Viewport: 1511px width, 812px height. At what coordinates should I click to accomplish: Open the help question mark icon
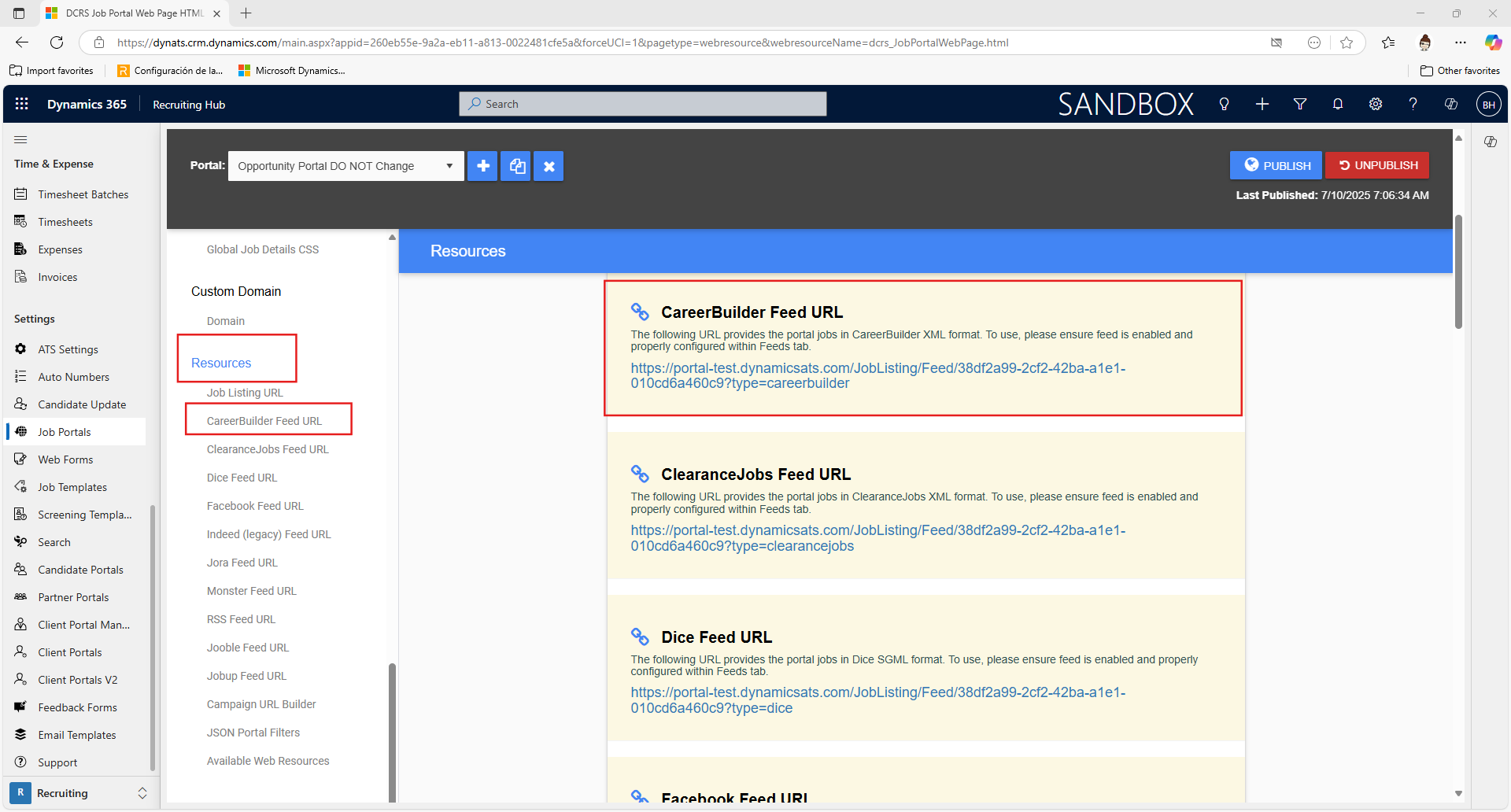point(1413,104)
